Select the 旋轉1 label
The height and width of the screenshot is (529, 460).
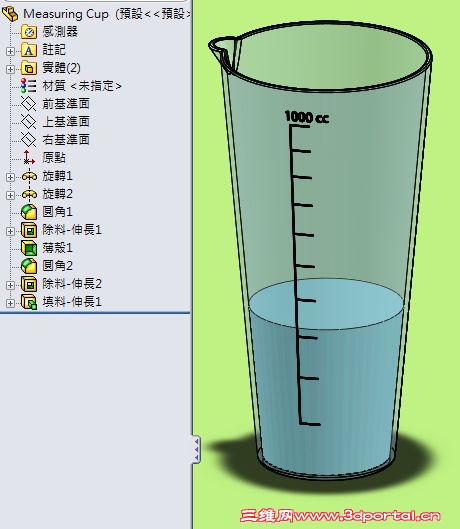tap(57, 176)
